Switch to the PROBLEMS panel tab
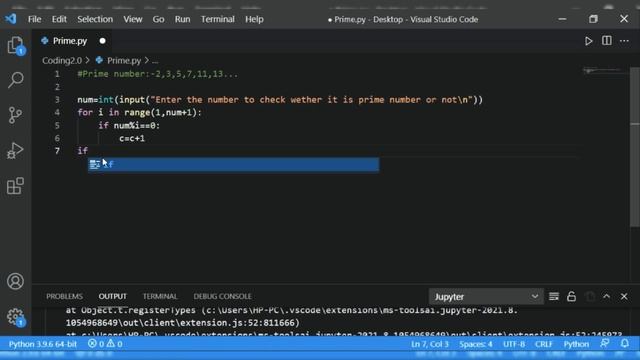This screenshot has height=360, width=640. (64, 296)
